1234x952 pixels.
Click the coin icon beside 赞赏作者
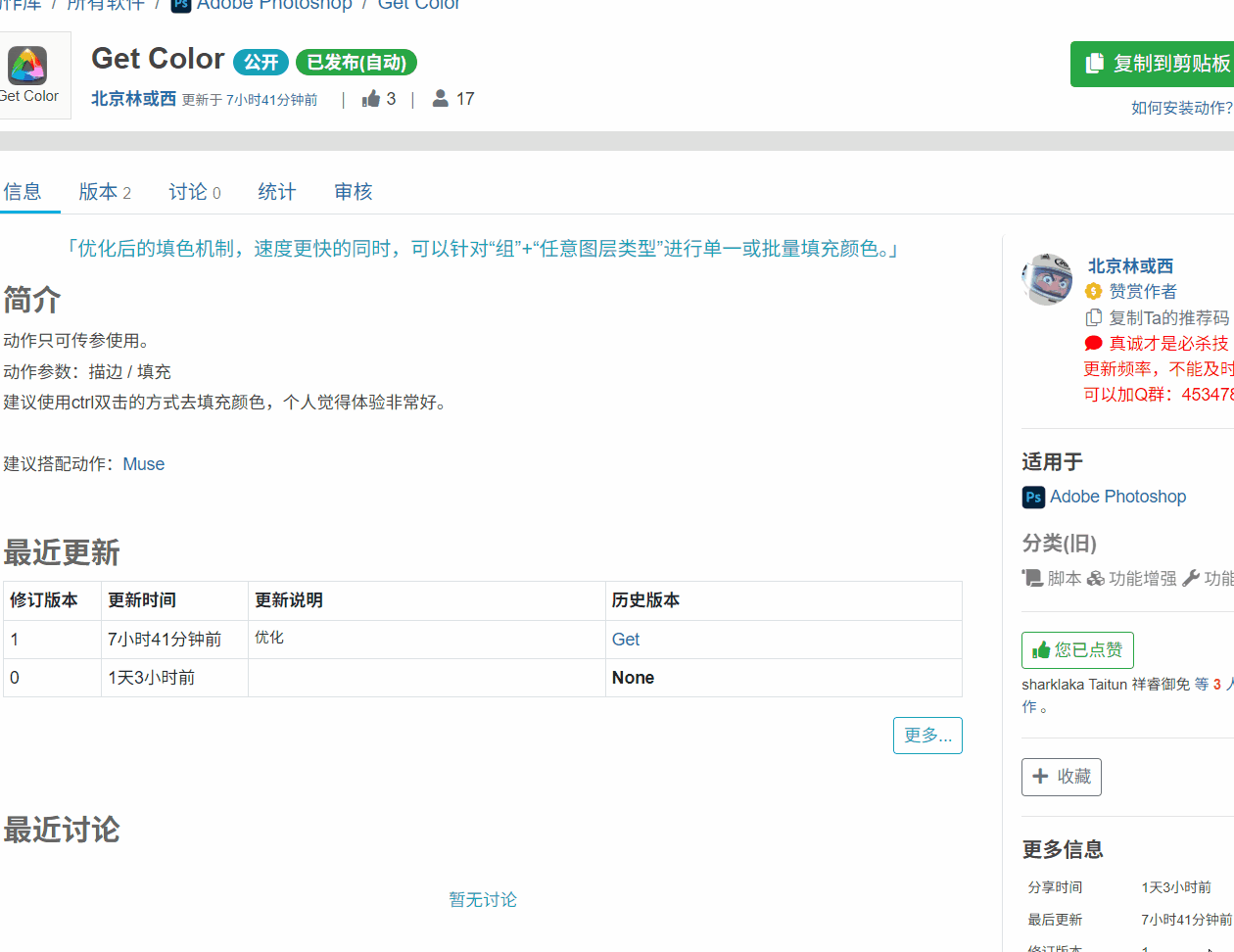1094,291
